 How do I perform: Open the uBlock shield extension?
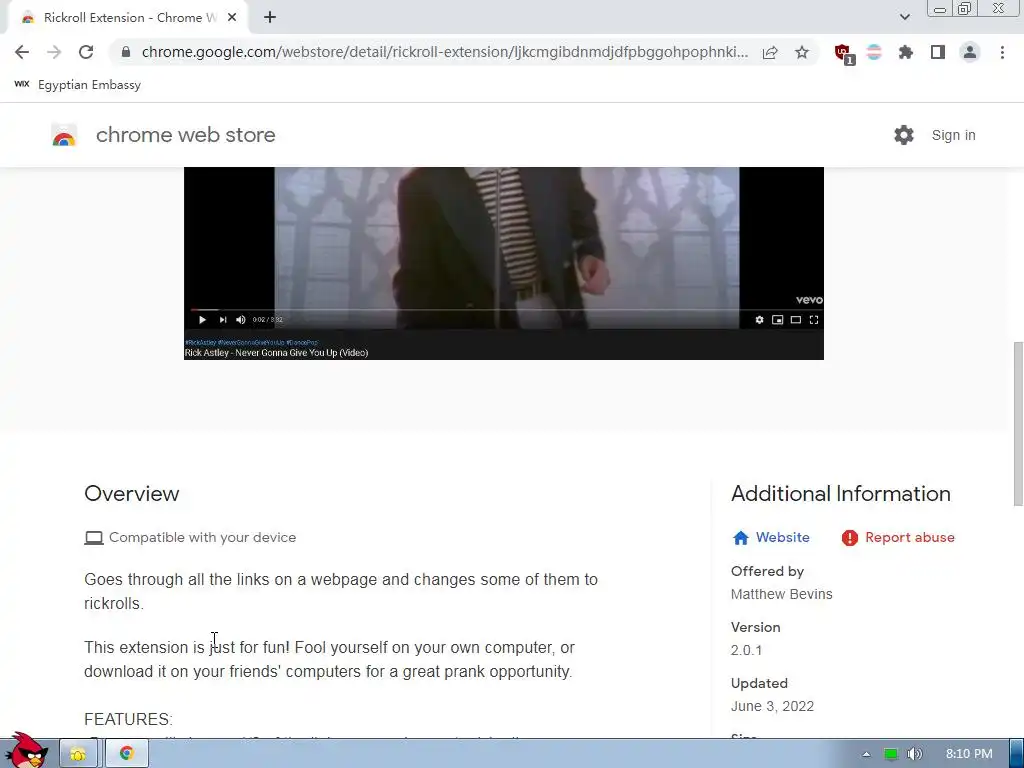[x=844, y=54]
